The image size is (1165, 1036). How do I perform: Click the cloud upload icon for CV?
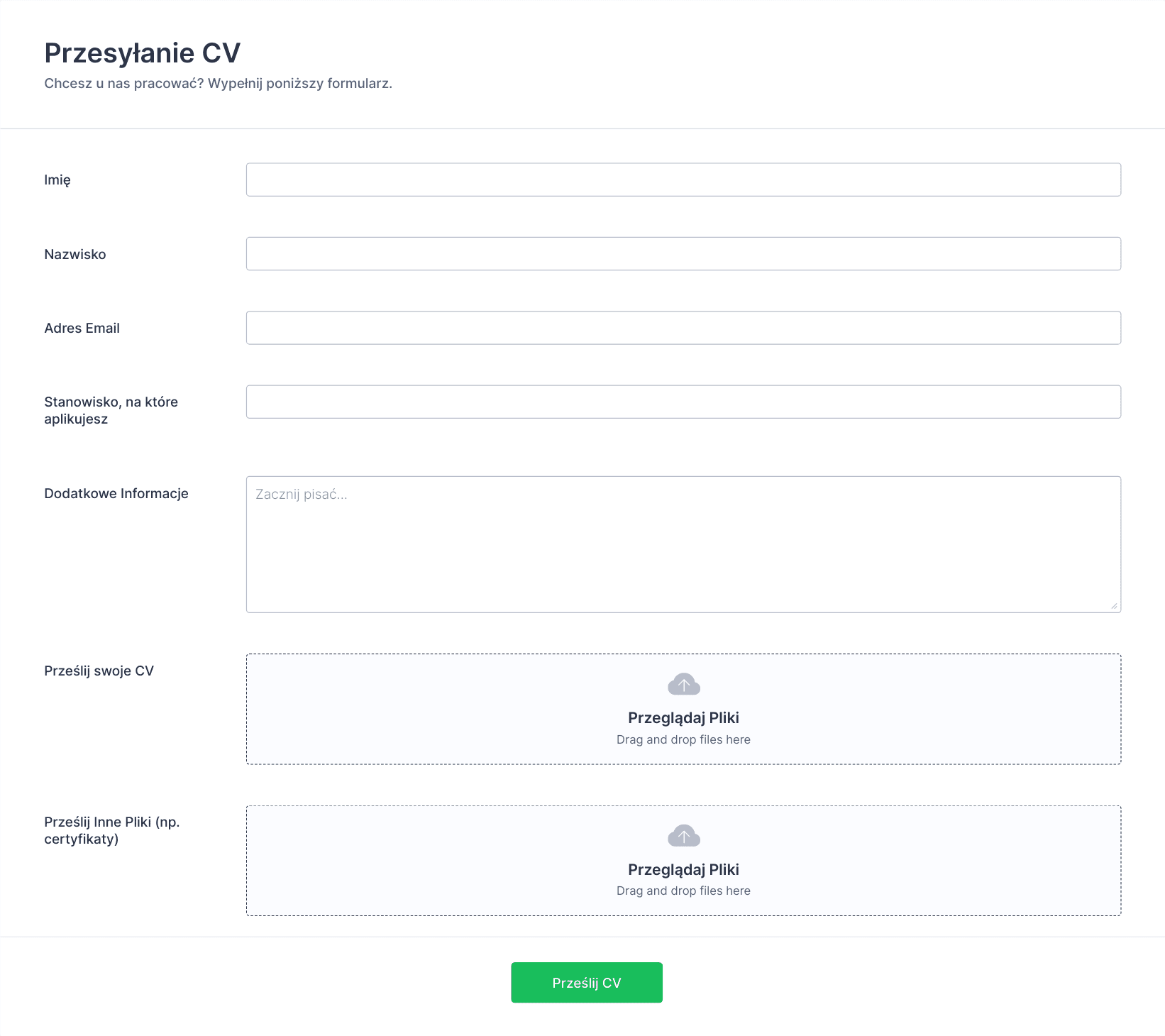(683, 684)
